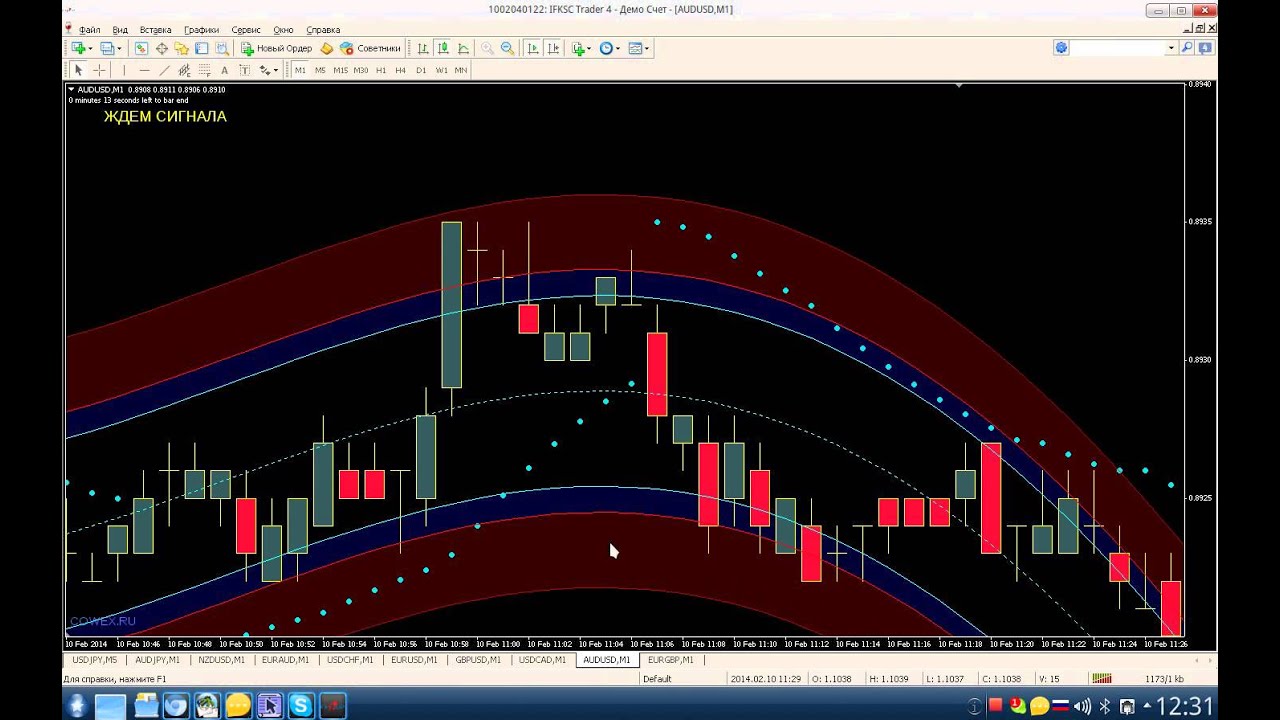1280x720 pixels.
Task: Open Terminal panel icon
Action: pos(201,48)
